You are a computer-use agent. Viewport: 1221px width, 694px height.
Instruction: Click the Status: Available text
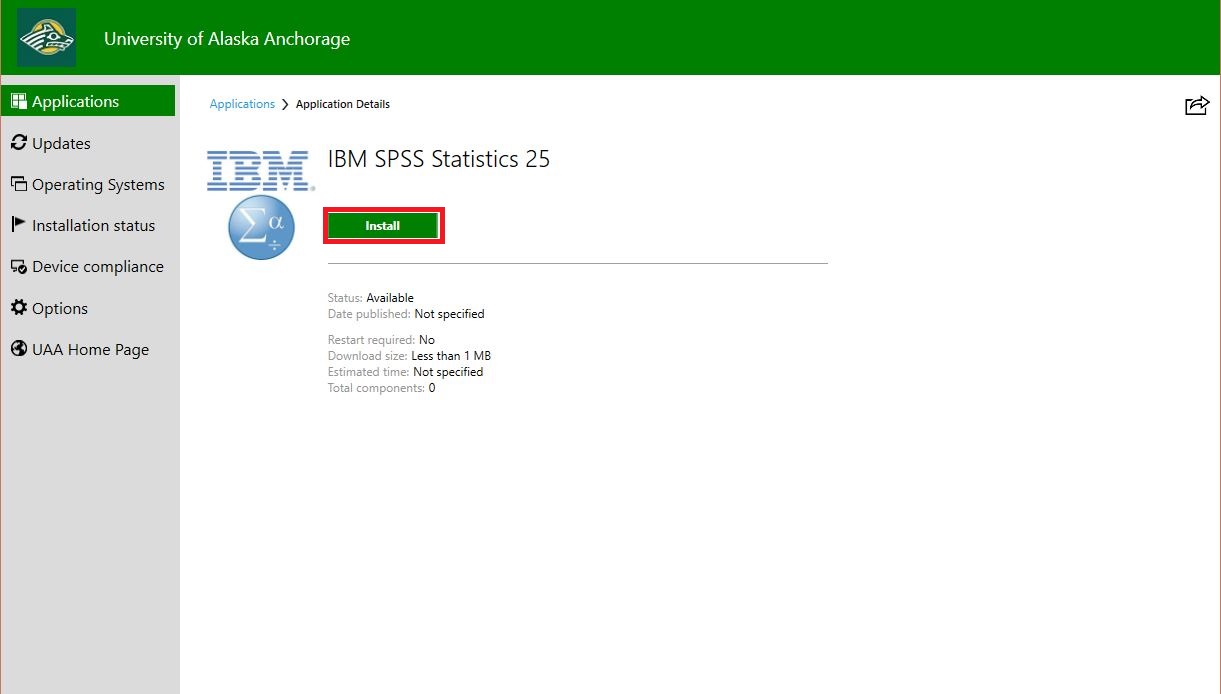[371, 298]
